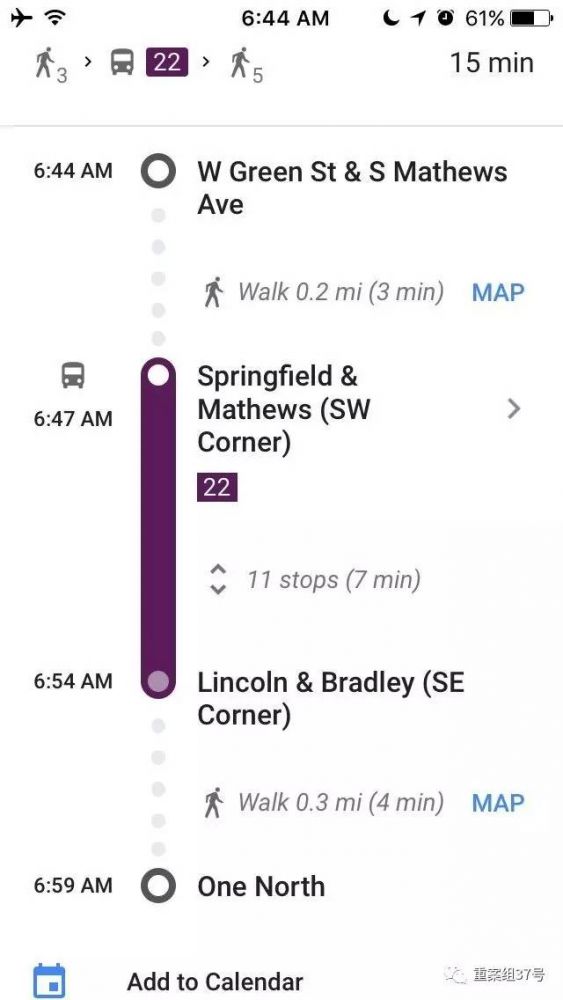Open Springfield & Mathews stop details chevron
This screenshot has width=563, height=1000.
514,408
